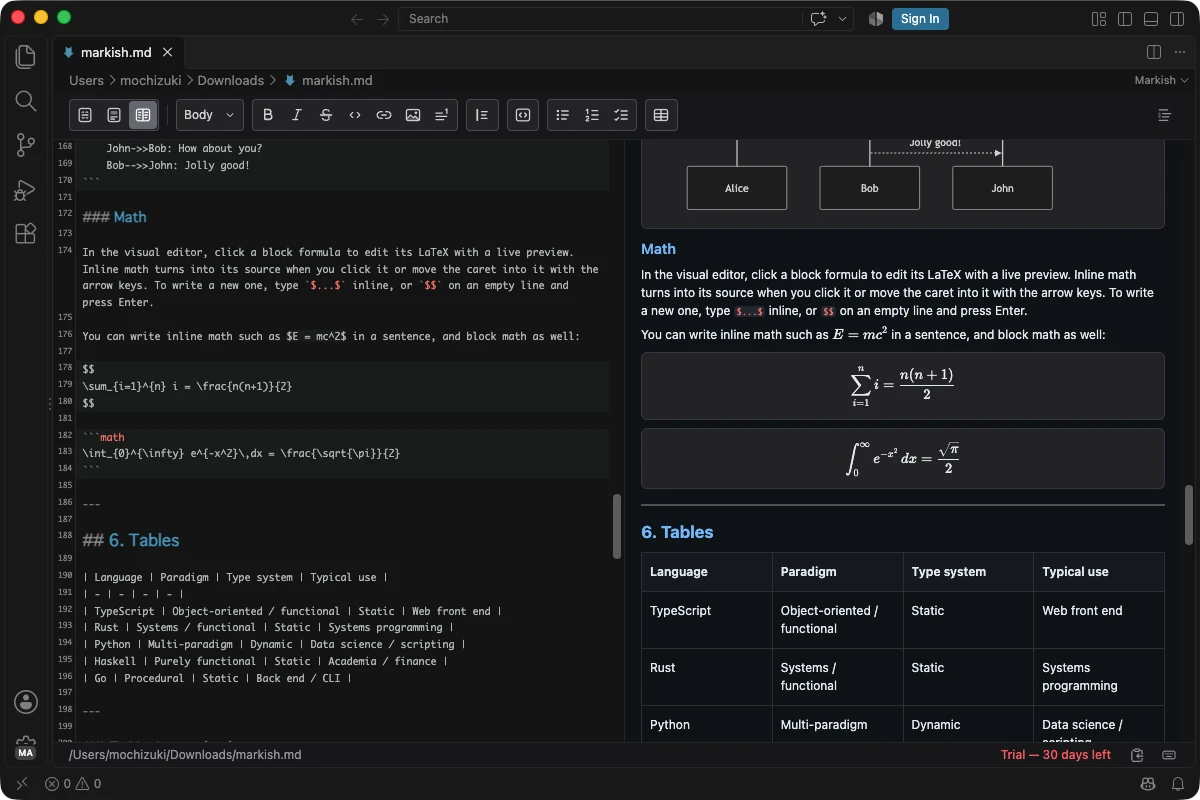Click the summation formula block in preview
Screen dimensions: 1200x800
point(902,386)
